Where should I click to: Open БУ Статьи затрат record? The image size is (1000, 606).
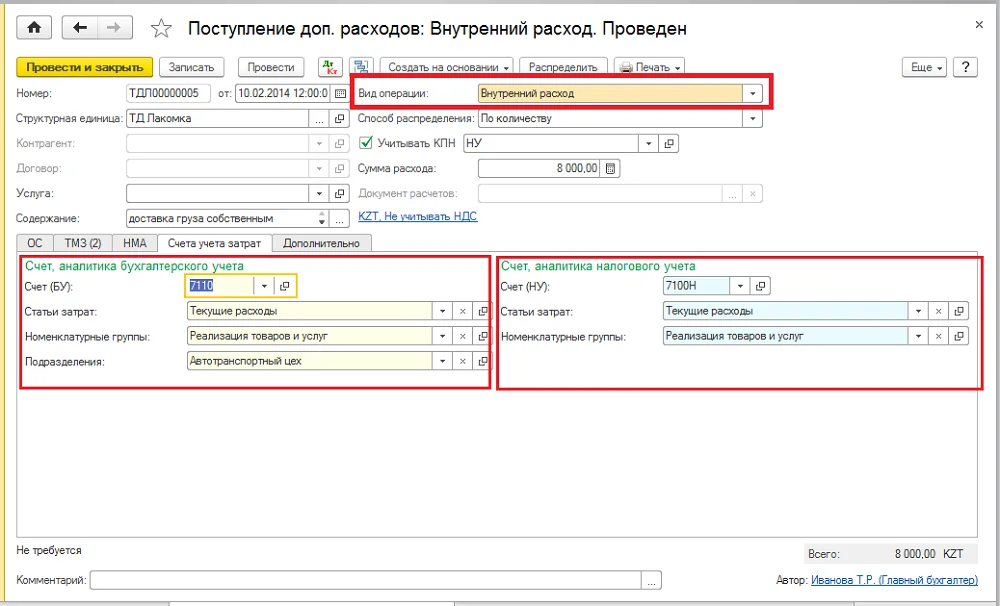click(483, 311)
